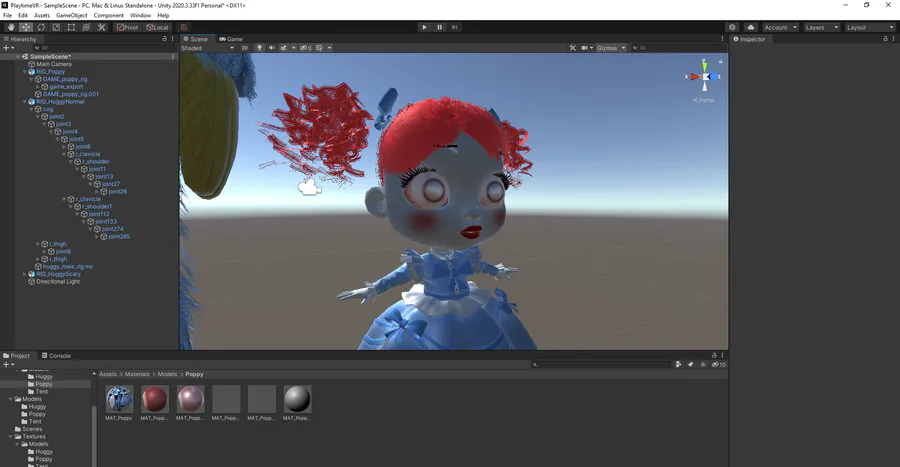900x467 pixels.
Task: Toggle scene effects icon
Action: 284,48
